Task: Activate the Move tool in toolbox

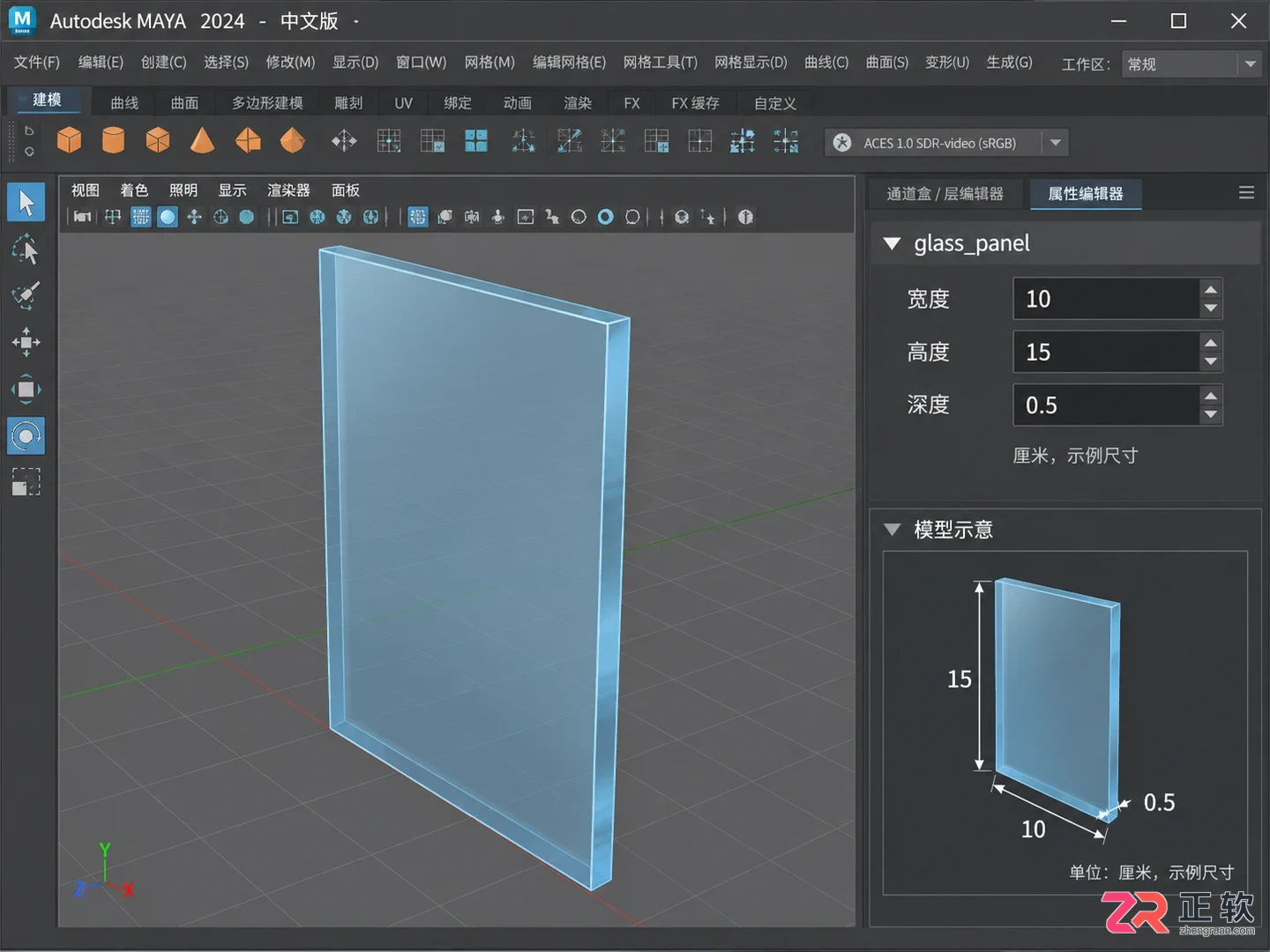Action: coord(26,342)
